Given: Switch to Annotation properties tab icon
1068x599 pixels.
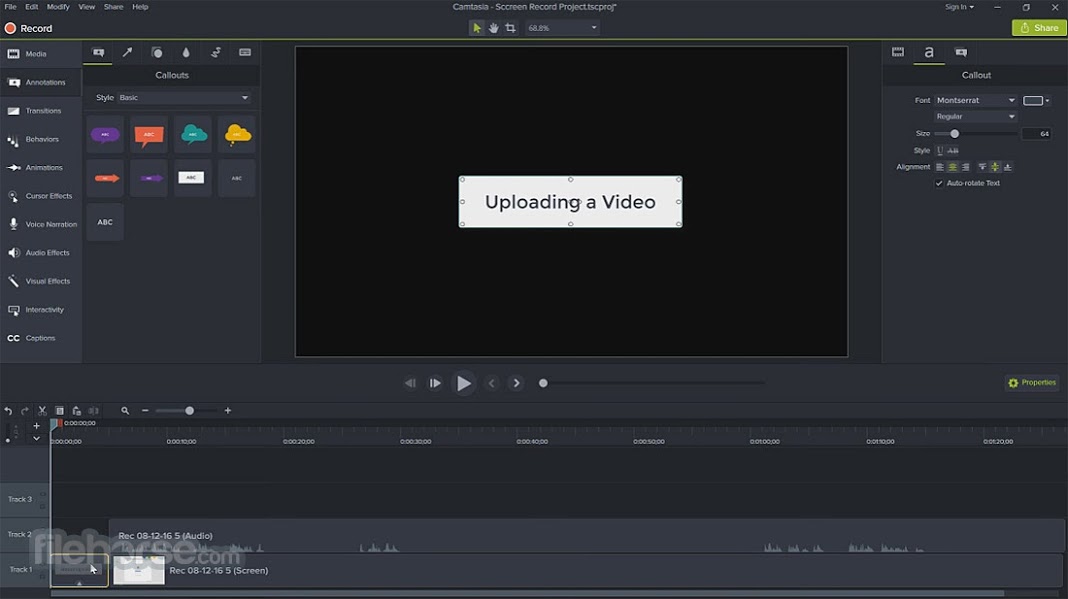Looking at the screenshot, I should tap(961, 52).
